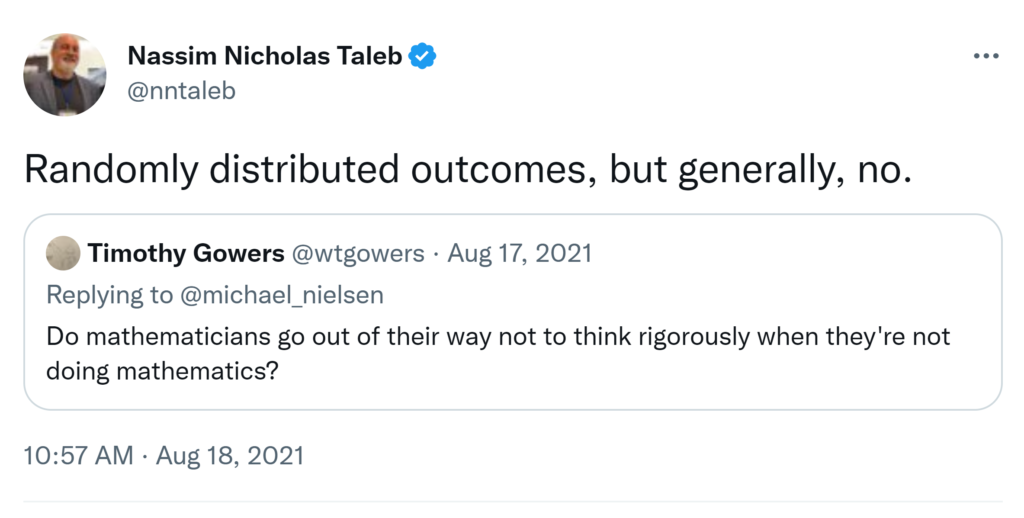
Task: Open the @wtgowers handle
Action: pyautogui.click(x=357, y=254)
